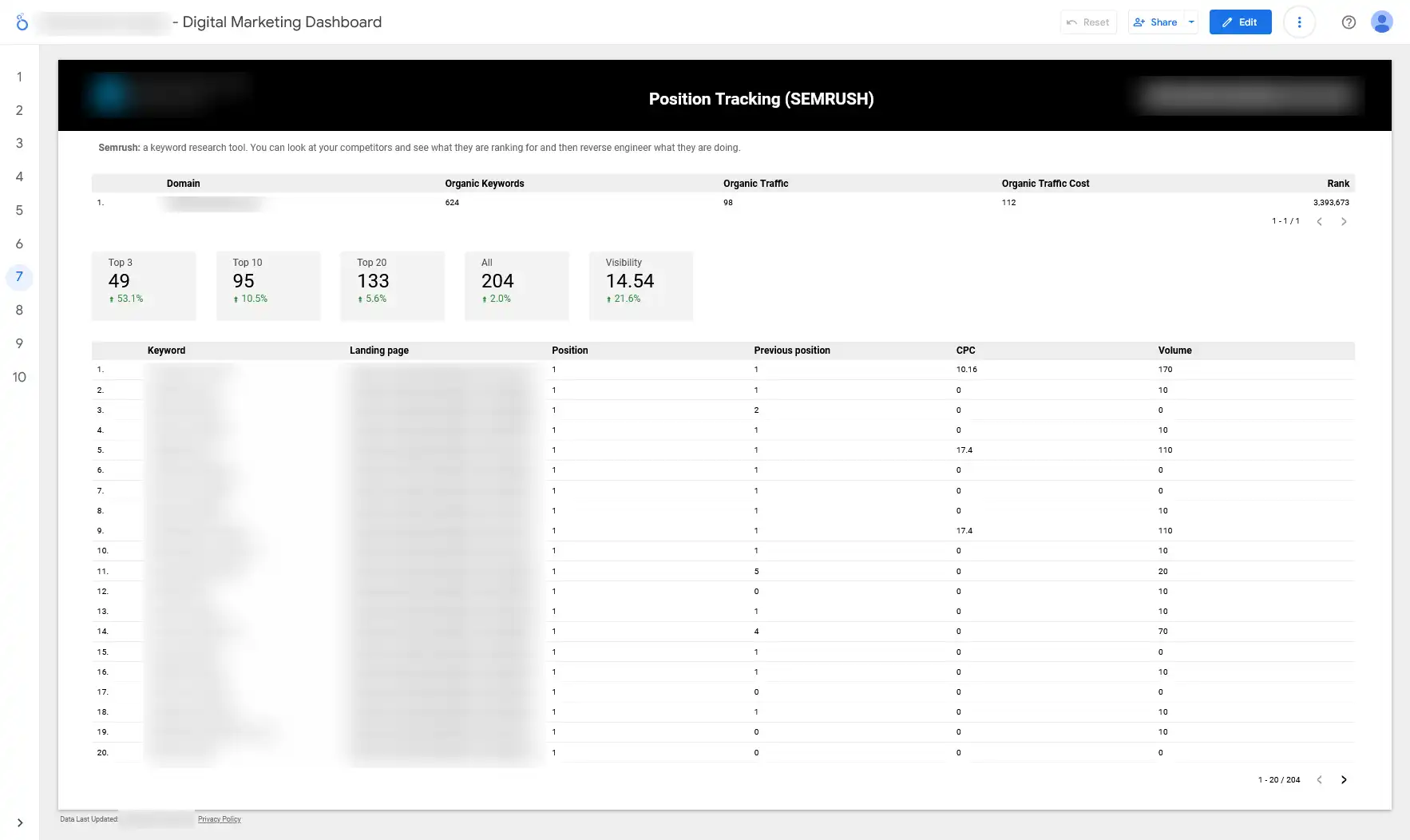Select the All scorecard showing 204
Image resolution: width=1410 pixels, height=840 pixels.
(x=517, y=286)
